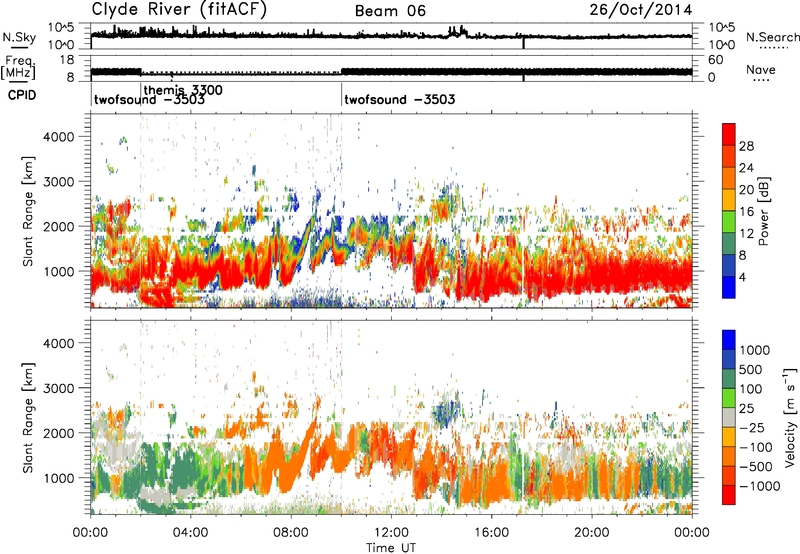800x554 pixels.
Task: Click the 'Velocity [m s⁻¹]' color bar label
Action: (x=789, y=417)
